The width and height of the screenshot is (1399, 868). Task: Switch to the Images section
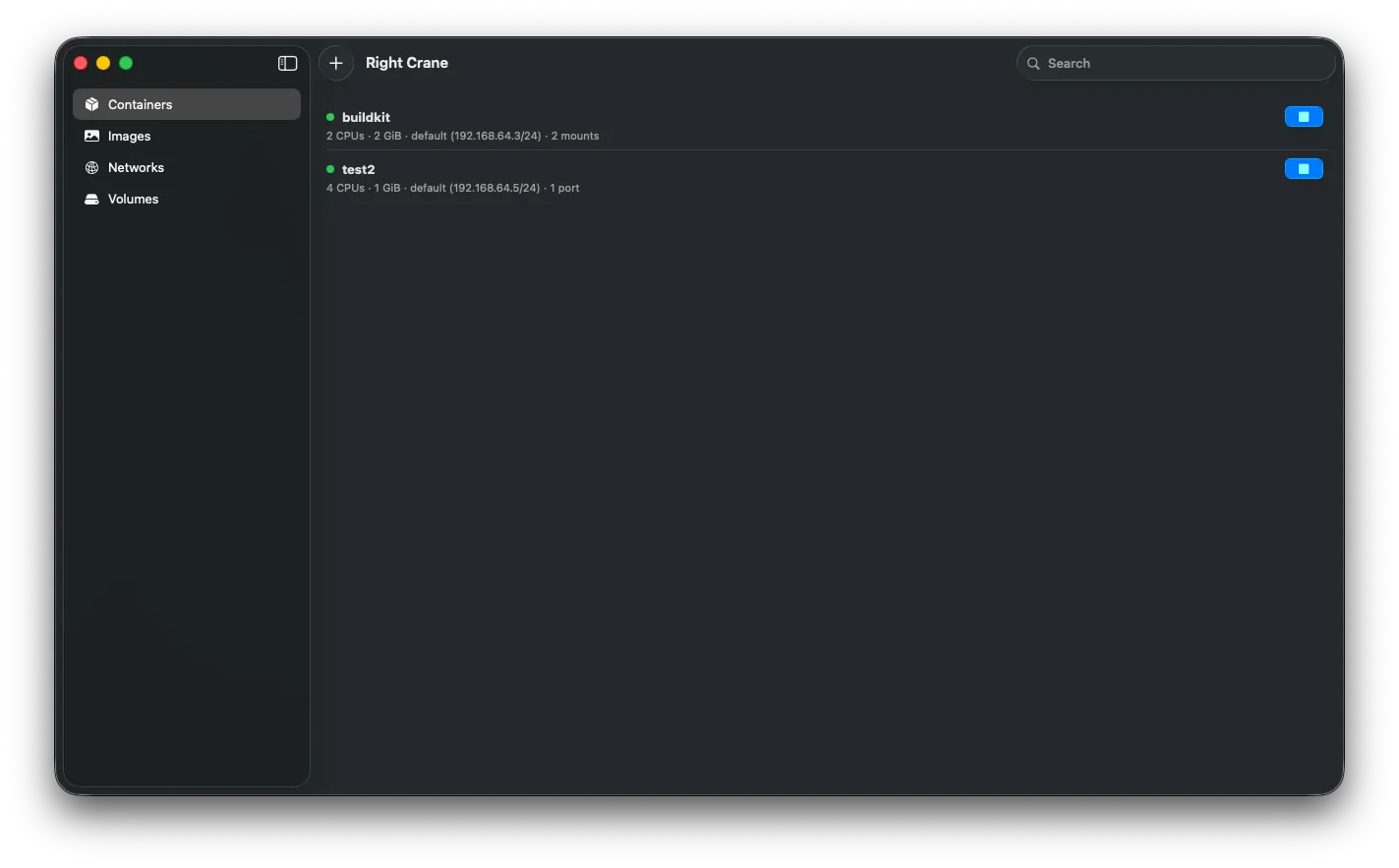(129, 136)
